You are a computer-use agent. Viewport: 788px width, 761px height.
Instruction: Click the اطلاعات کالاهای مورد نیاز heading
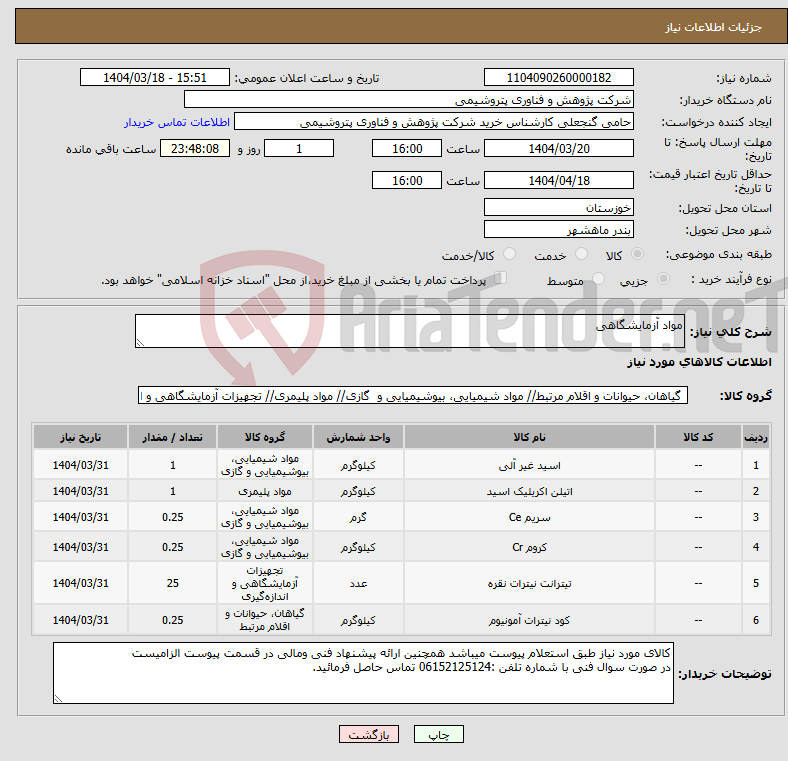click(699, 362)
